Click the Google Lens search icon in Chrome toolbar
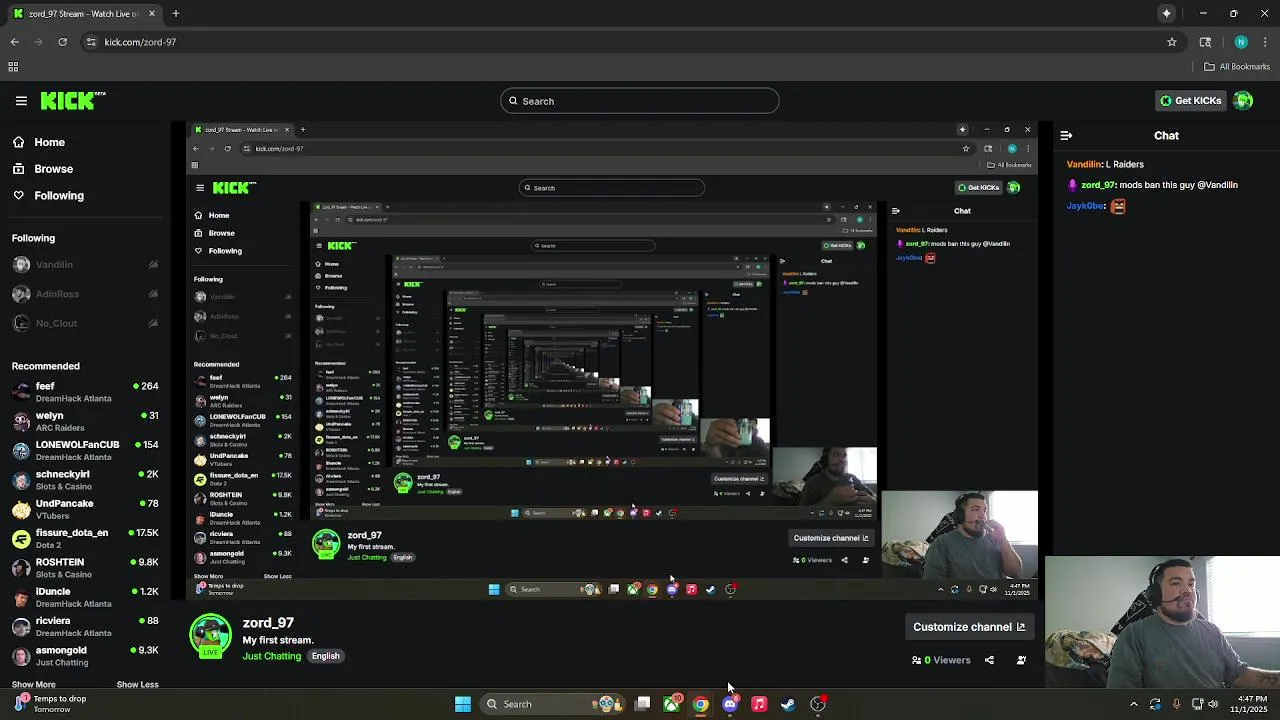 coord(1205,42)
